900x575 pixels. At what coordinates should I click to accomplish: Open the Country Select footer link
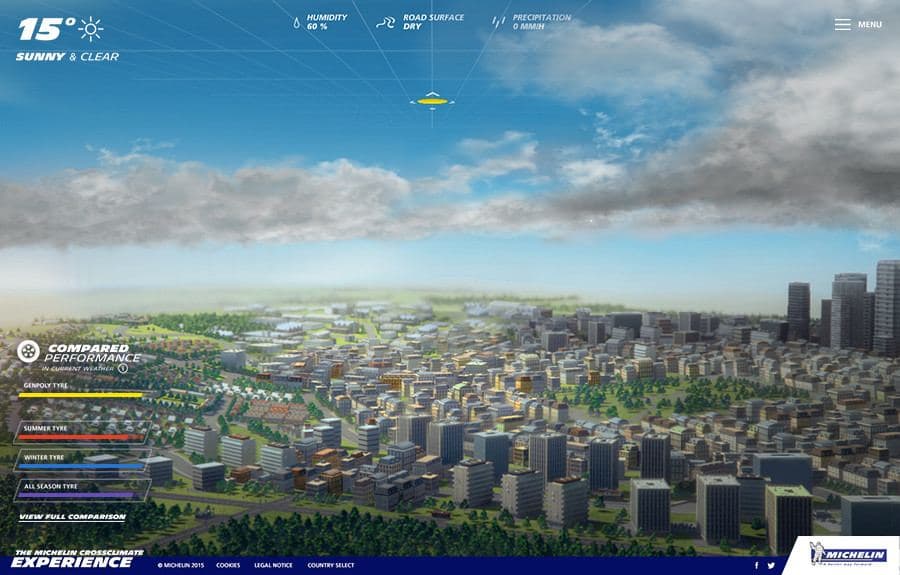click(331, 565)
